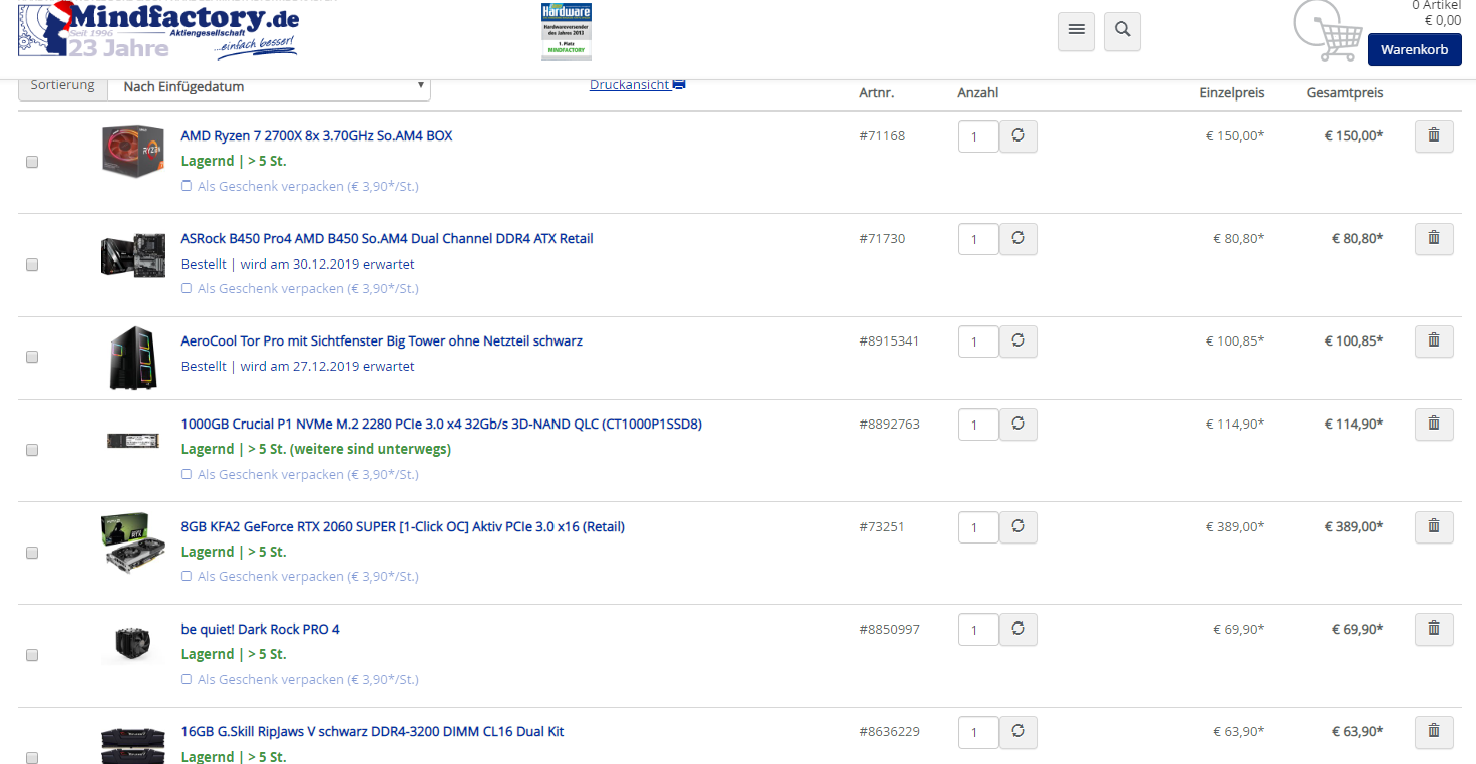Image resolution: width=1476 pixels, height=764 pixels.
Task: Edit quantity field for Crucial P1 NVMe
Action: tap(978, 425)
